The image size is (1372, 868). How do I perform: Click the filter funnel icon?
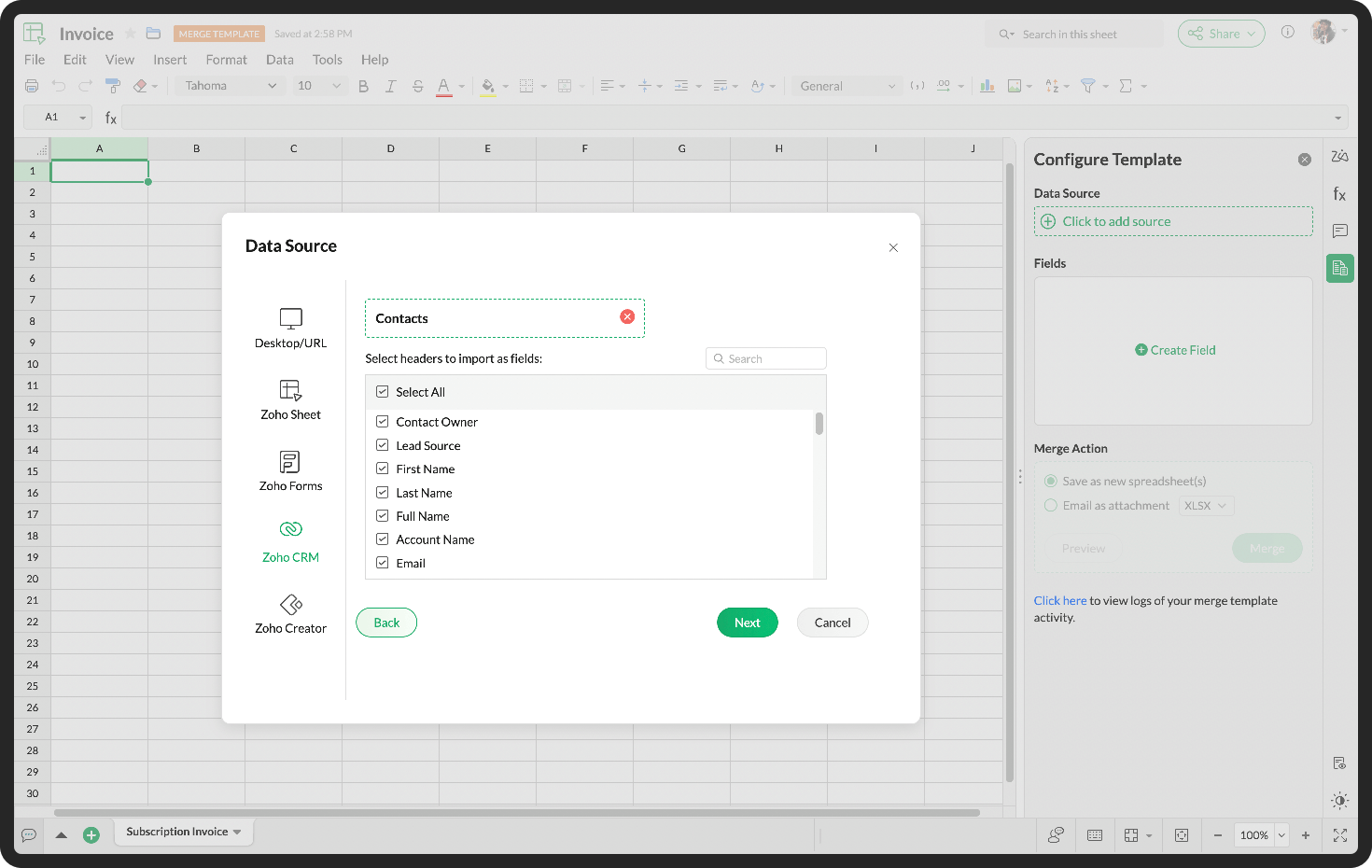click(1087, 86)
